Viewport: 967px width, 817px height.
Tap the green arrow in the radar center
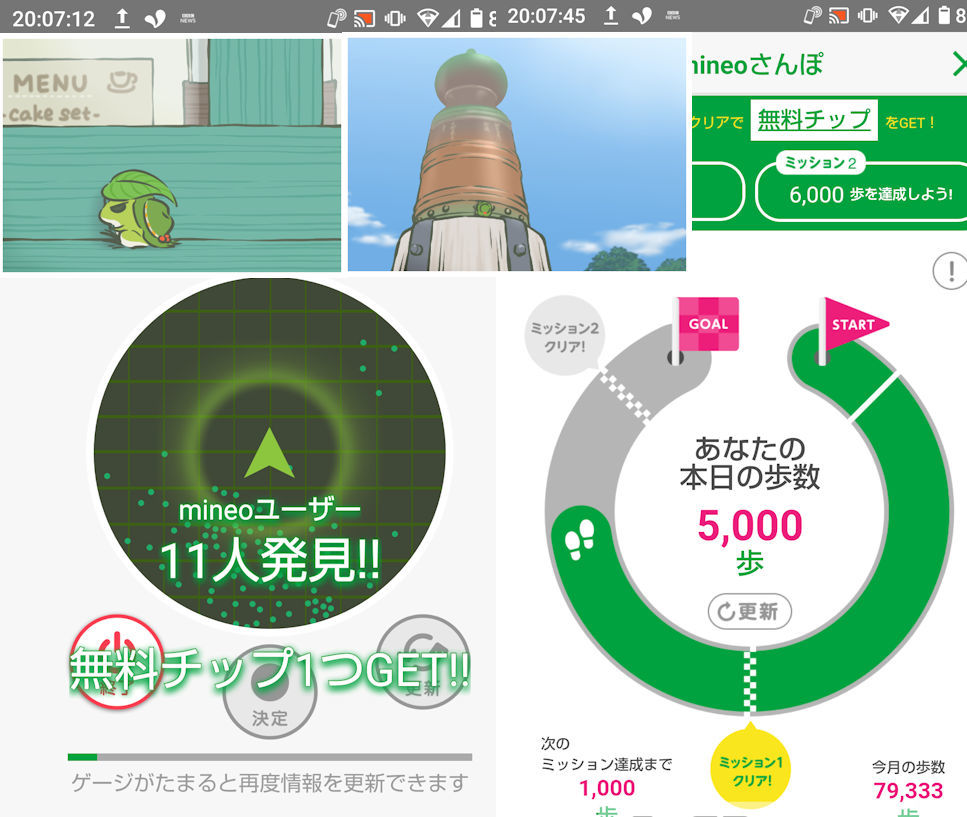[x=269, y=453]
